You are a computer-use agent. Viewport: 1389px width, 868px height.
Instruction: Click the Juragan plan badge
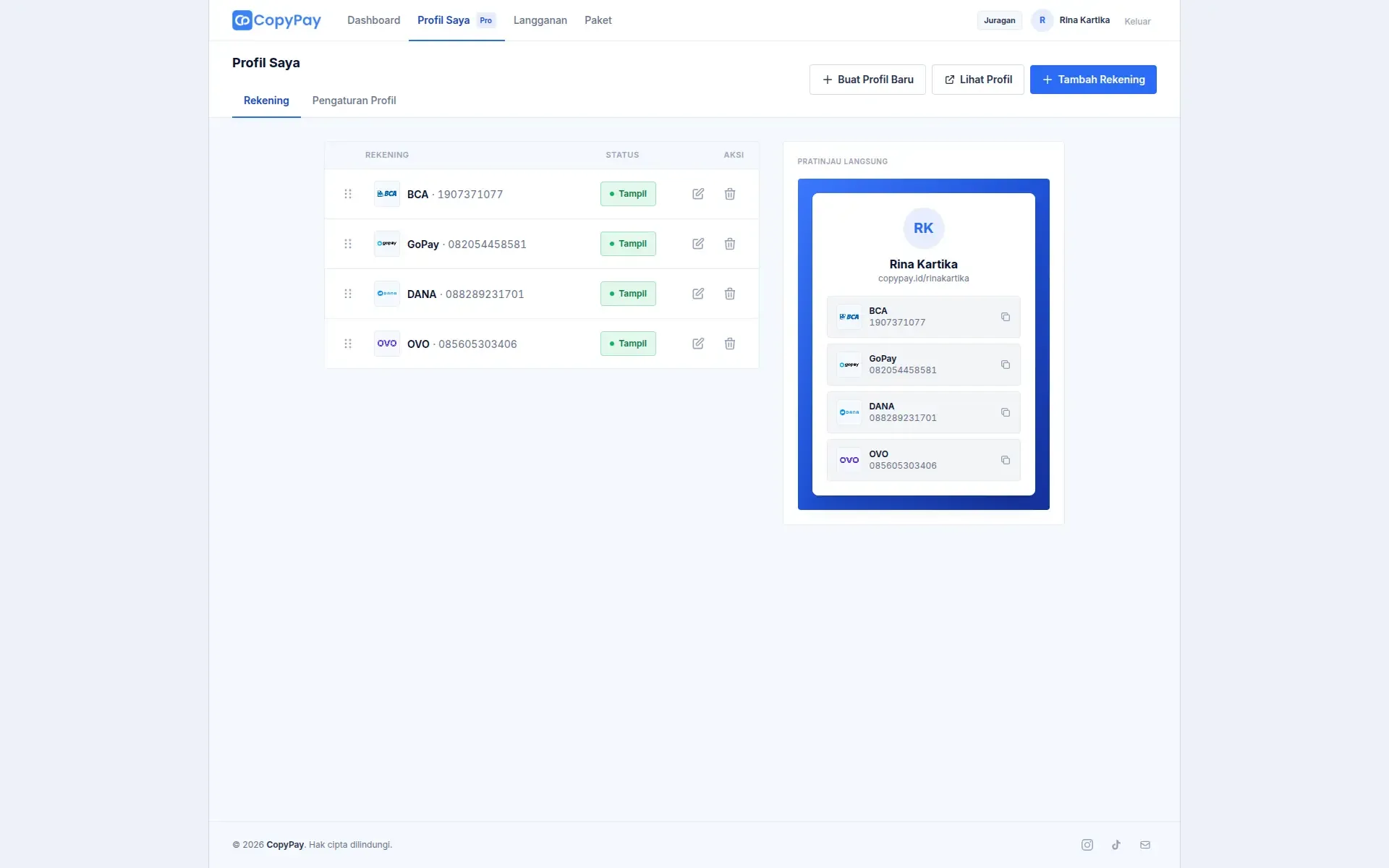(x=1000, y=20)
